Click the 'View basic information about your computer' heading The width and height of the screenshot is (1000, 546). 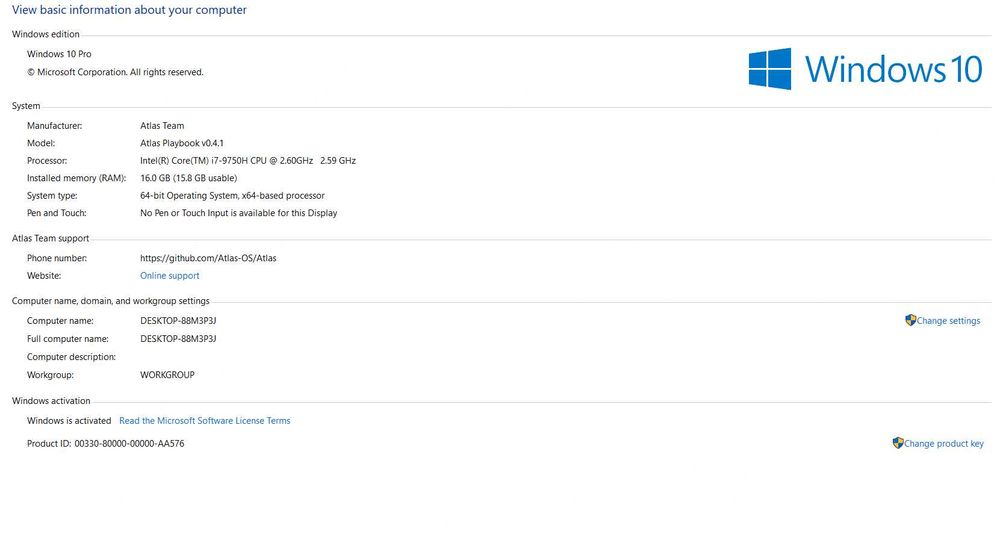(x=129, y=10)
